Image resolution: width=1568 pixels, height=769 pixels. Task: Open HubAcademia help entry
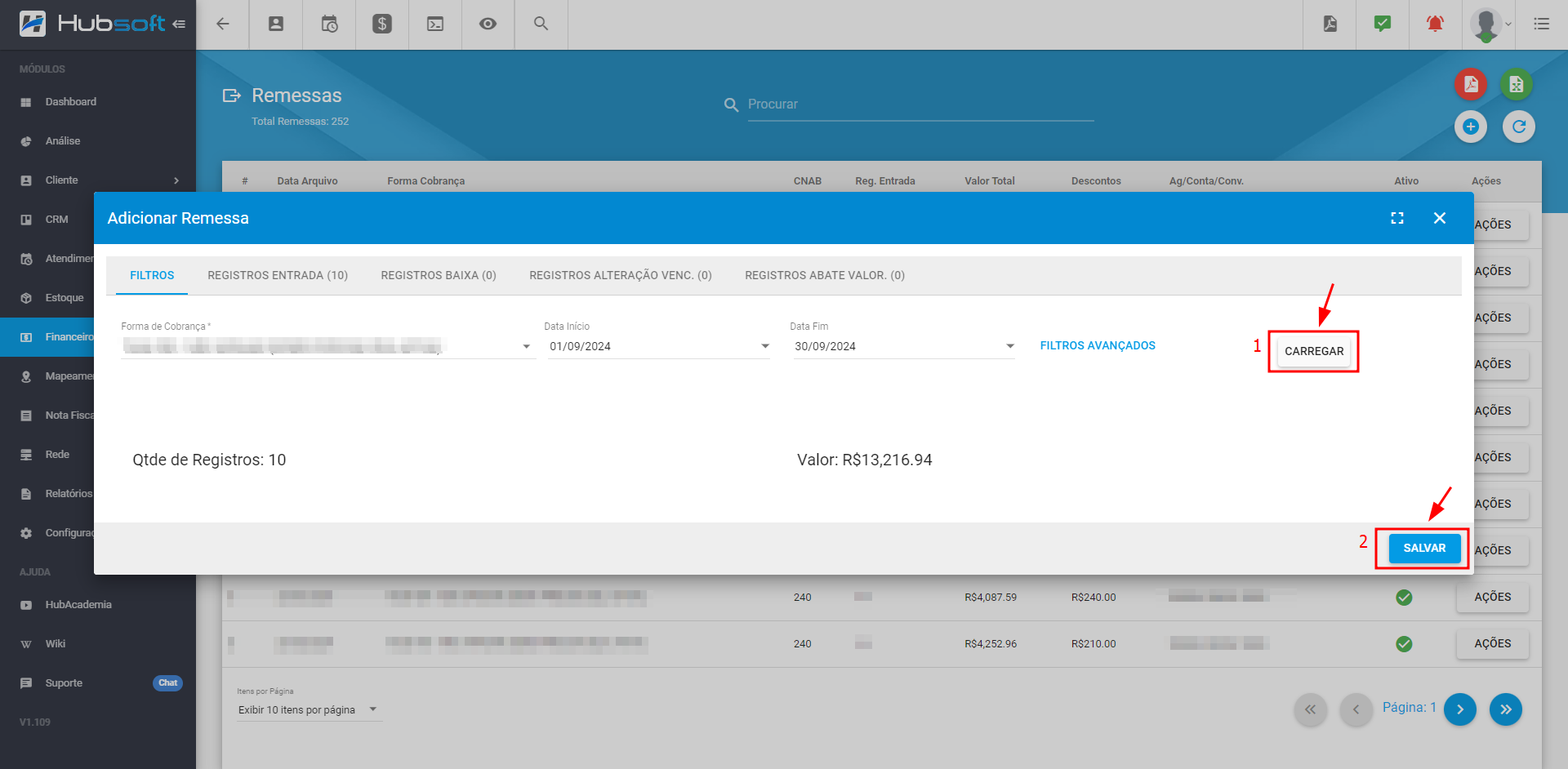tap(98, 605)
